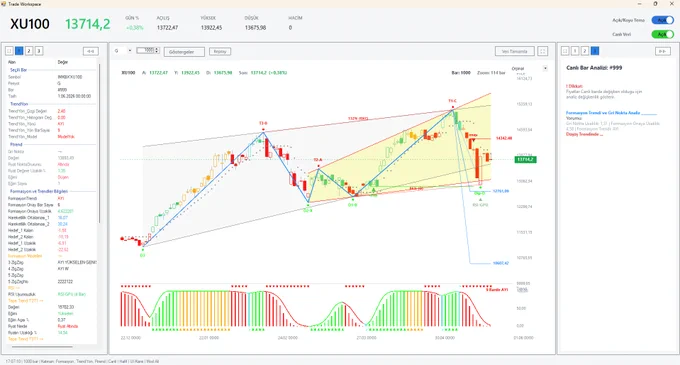
Task: Select the Sembol row in left panel
Action: [x=51, y=77]
